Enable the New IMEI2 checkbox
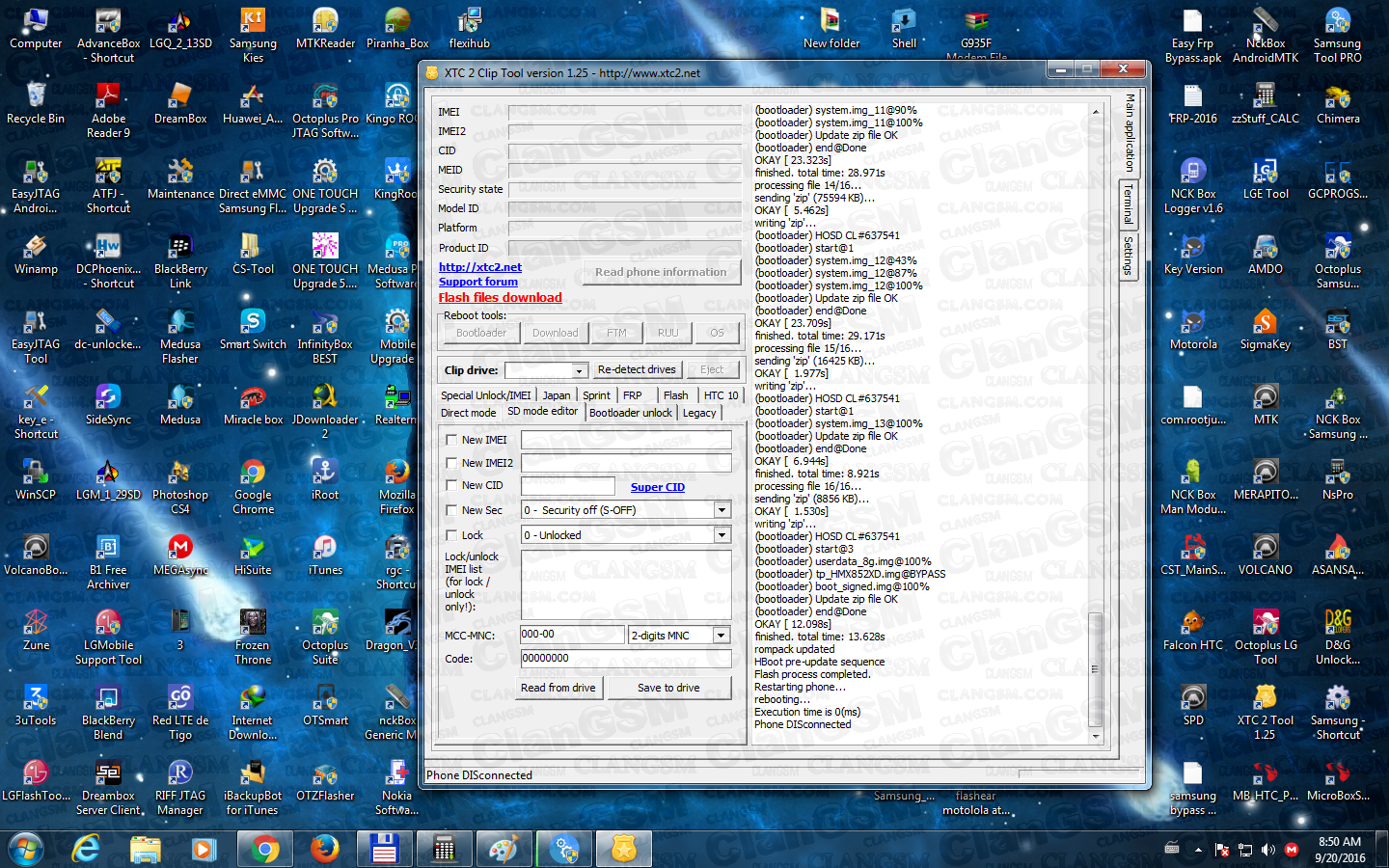The width and height of the screenshot is (1389, 868). [x=451, y=463]
